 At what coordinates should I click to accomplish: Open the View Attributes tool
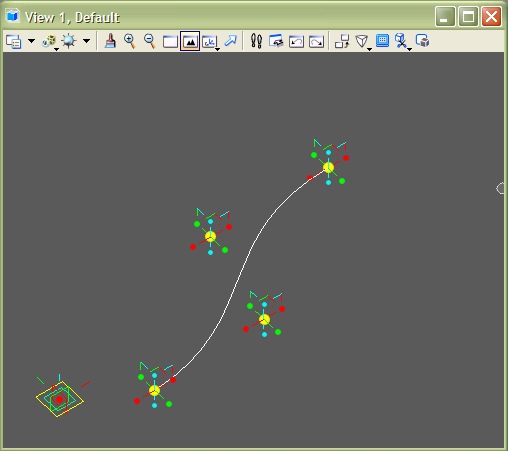[14, 42]
